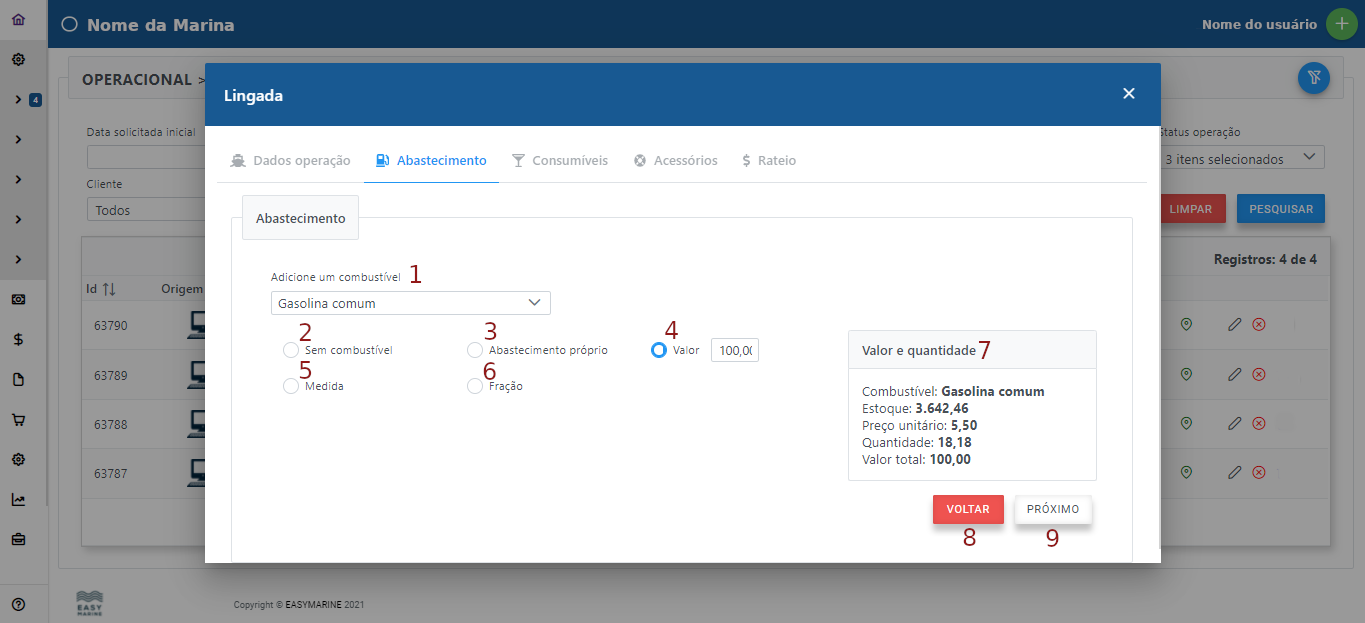Click the Valor amount input field
Screen dimensions: 1365x623
click(x=734, y=350)
